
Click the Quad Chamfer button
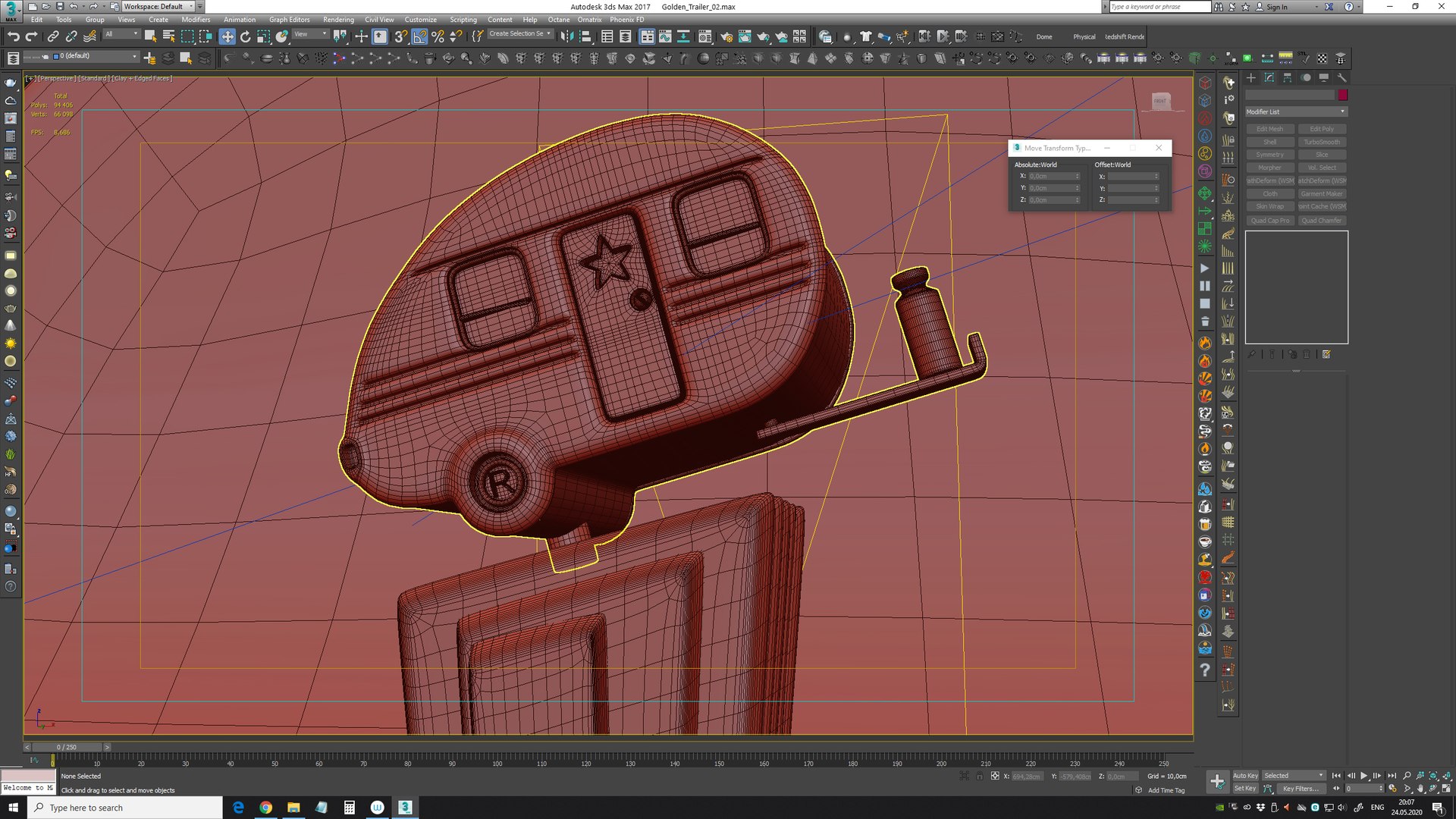(x=1322, y=221)
